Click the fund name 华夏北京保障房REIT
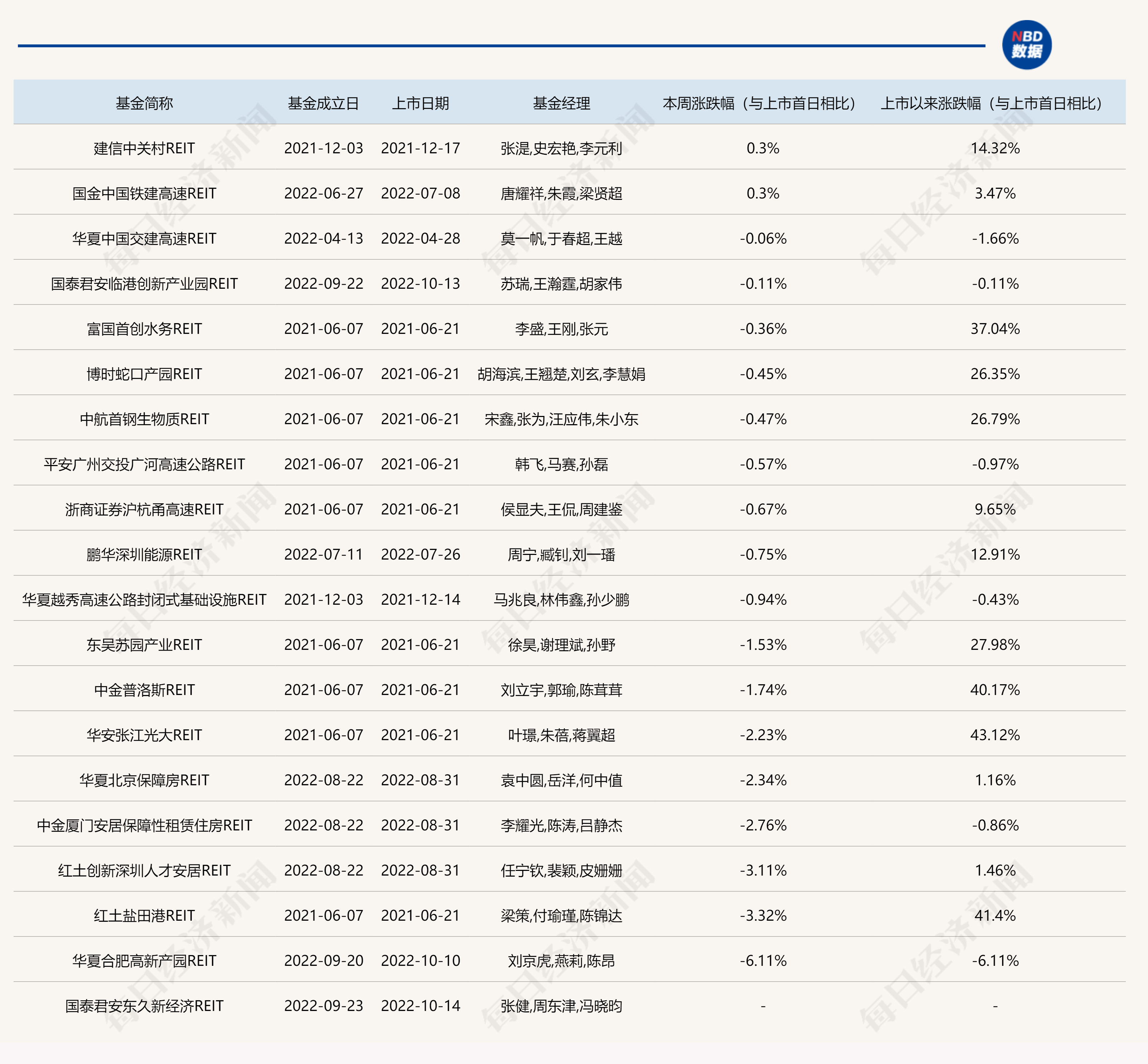 tap(144, 780)
